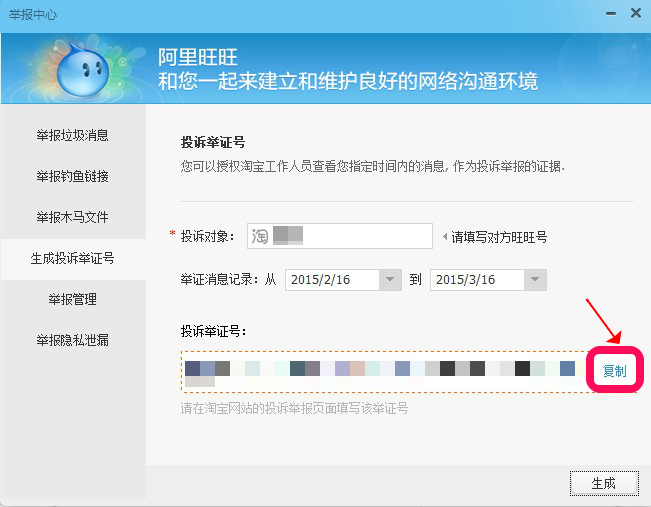Click the 投诉对象 input field
This screenshot has height=507, width=651.
tap(340, 236)
